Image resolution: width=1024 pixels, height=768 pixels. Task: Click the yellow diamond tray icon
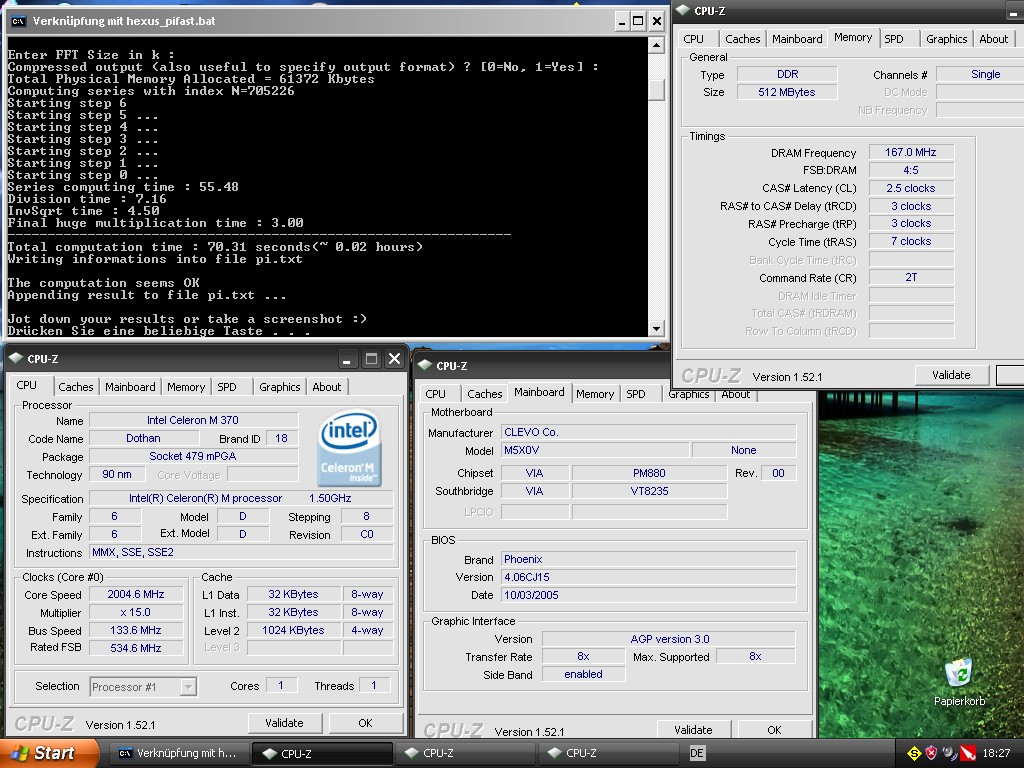[914, 754]
